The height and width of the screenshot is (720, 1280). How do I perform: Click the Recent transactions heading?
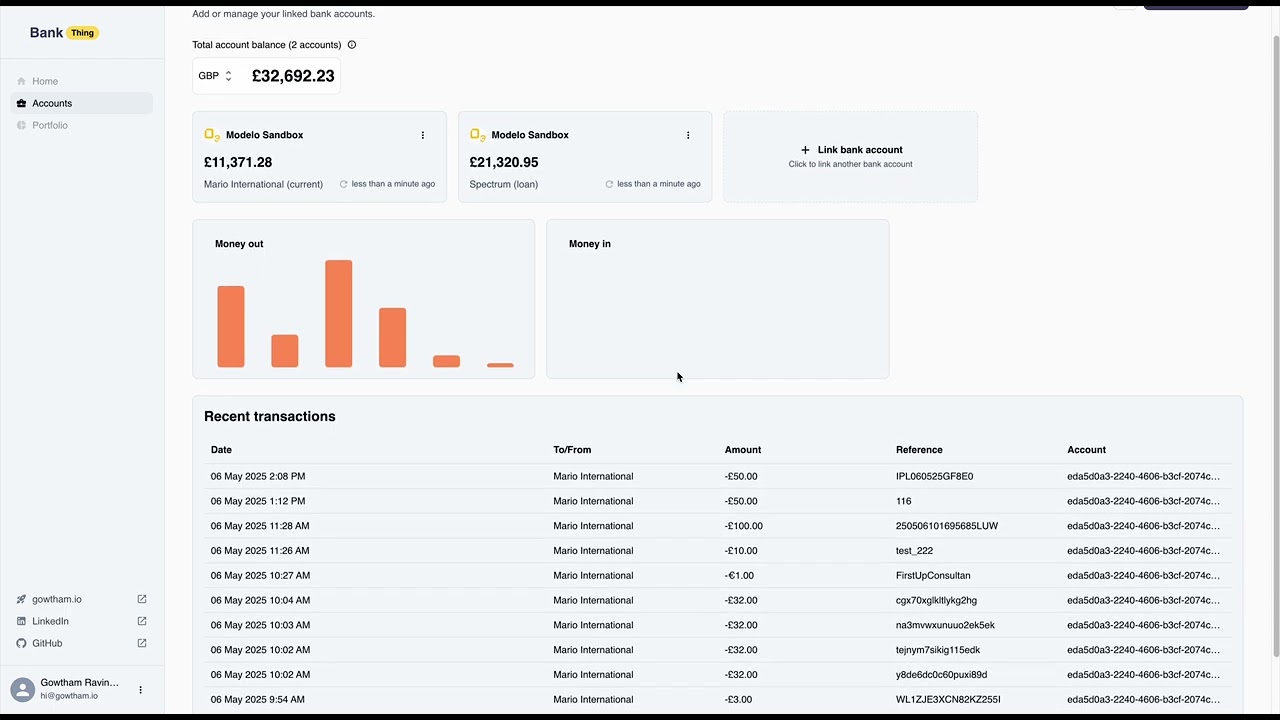tap(270, 417)
